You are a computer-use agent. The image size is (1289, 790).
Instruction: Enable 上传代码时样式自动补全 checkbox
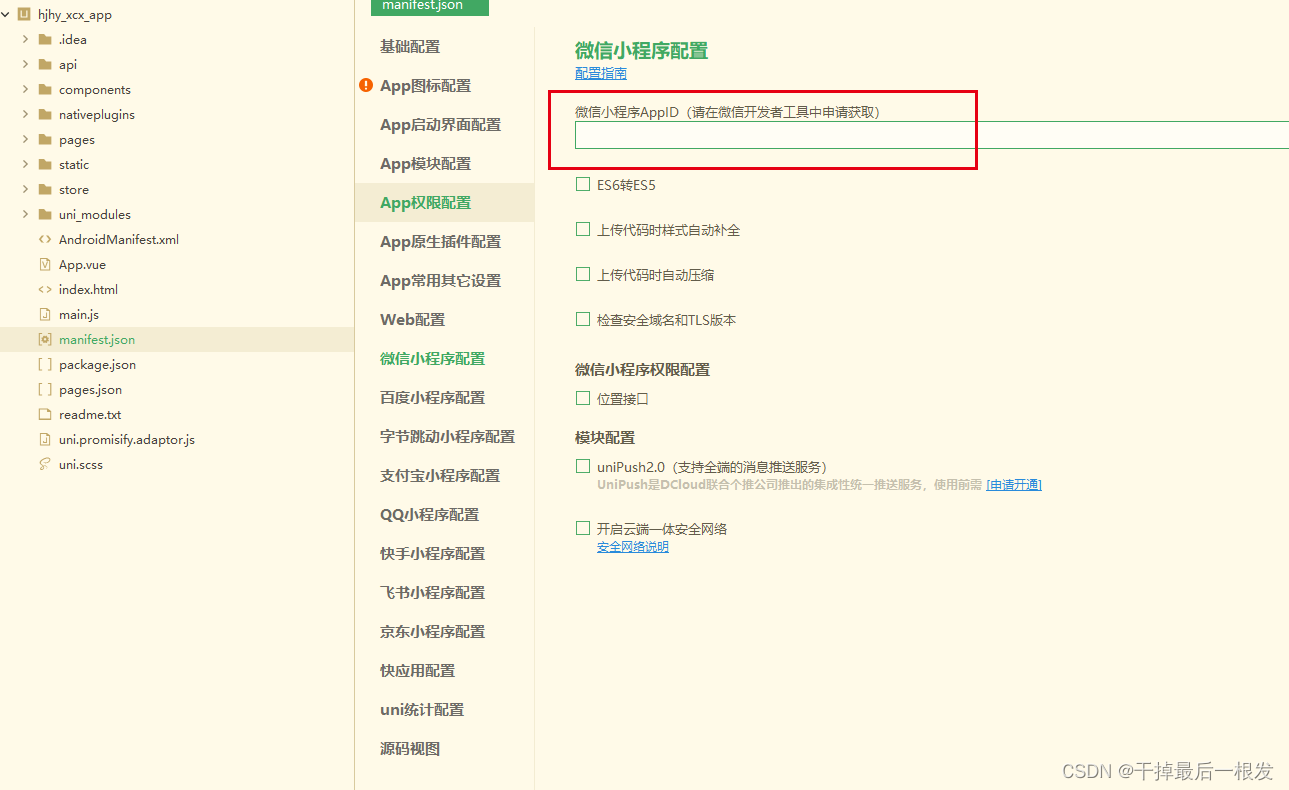583,229
